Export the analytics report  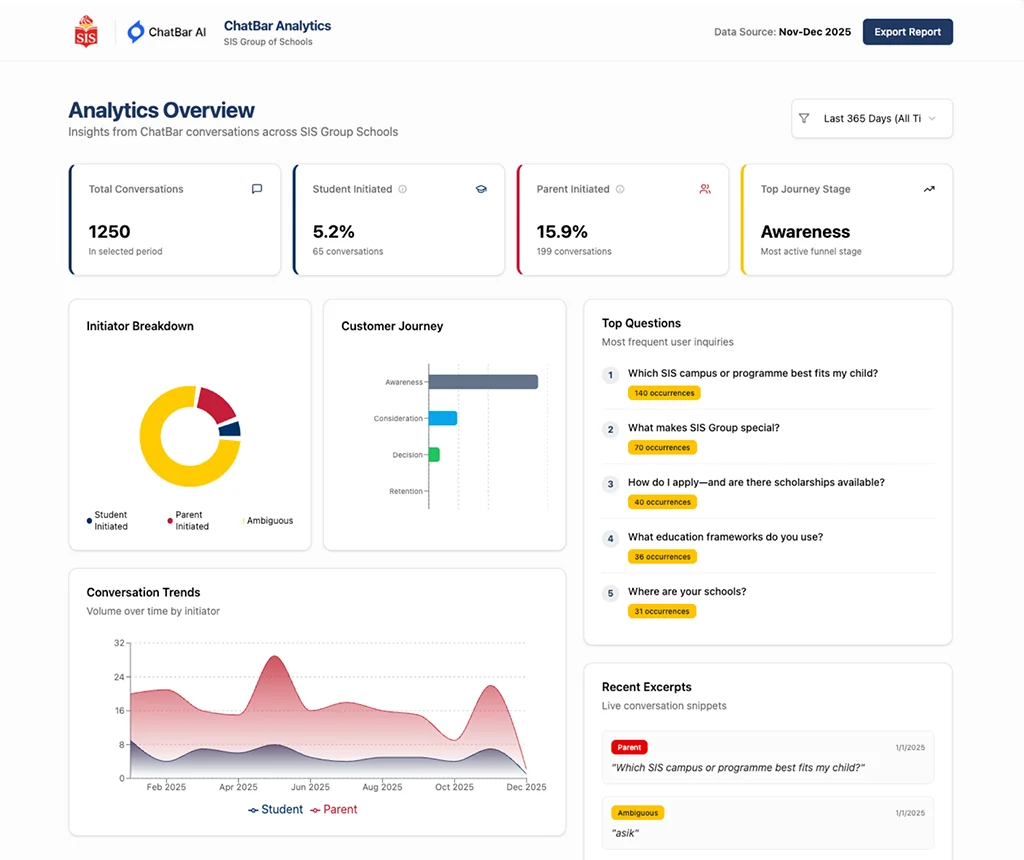pos(907,32)
